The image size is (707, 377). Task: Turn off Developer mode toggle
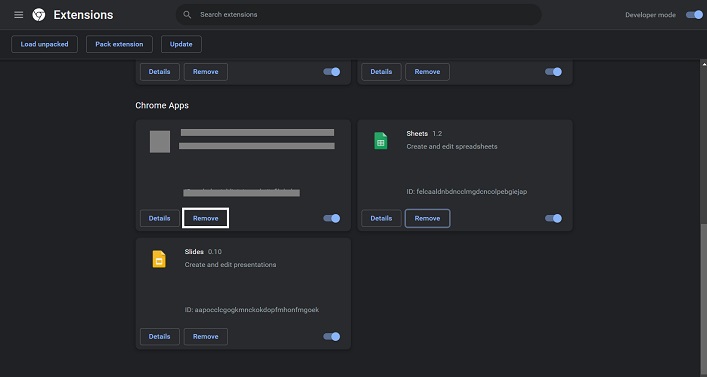click(694, 15)
